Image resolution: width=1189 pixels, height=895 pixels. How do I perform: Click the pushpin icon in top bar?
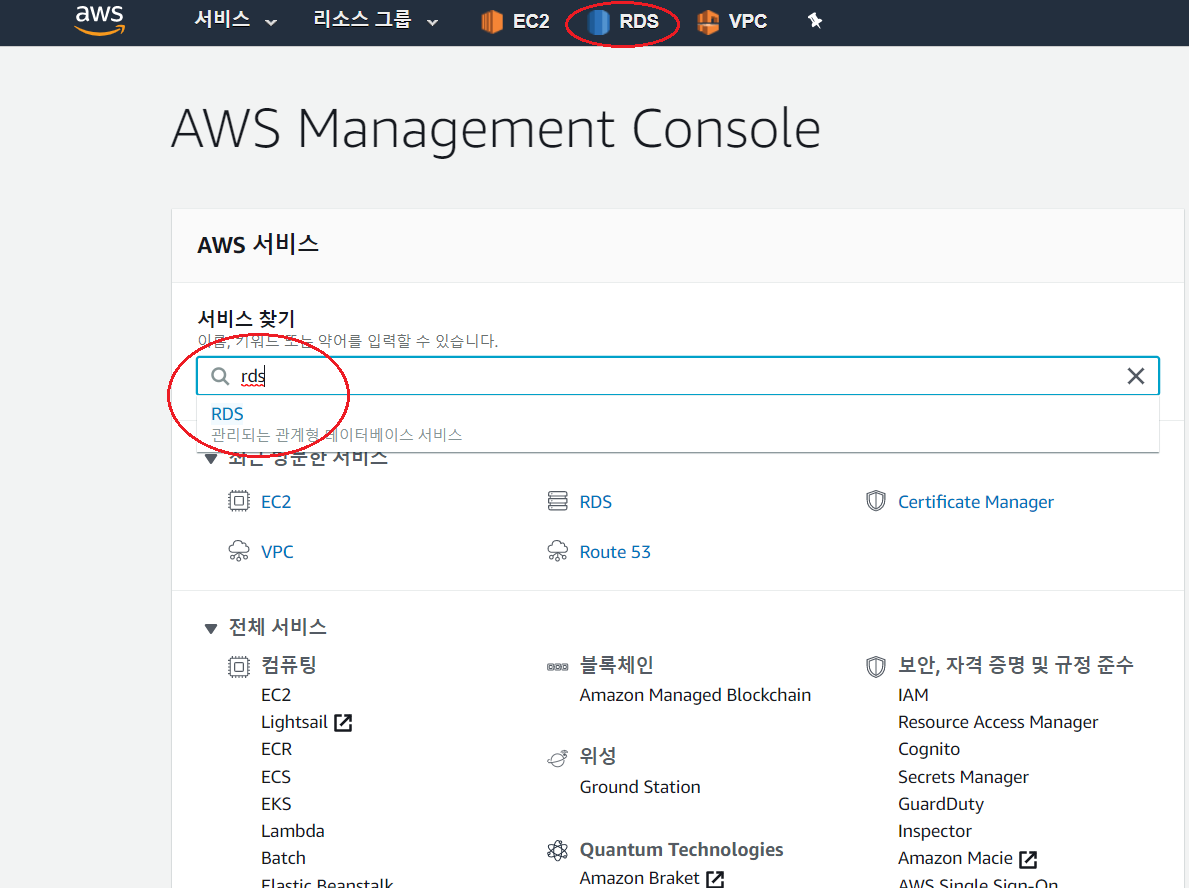point(815,20)
